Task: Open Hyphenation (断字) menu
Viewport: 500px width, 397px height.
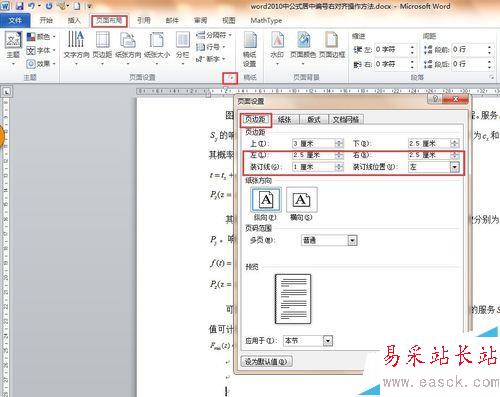Action: [211, 59]
